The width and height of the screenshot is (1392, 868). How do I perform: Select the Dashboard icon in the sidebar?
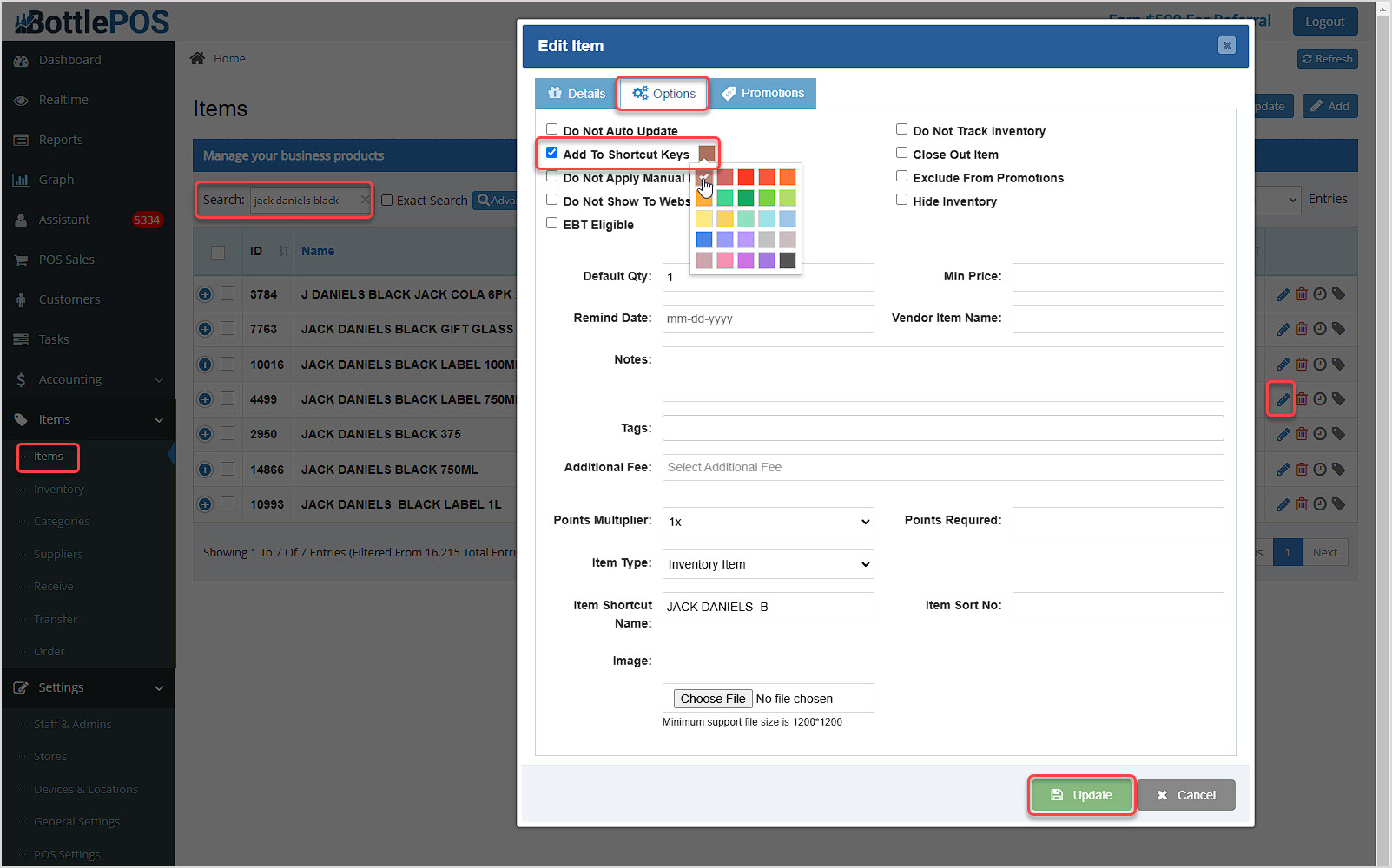[x=21, y=60]
